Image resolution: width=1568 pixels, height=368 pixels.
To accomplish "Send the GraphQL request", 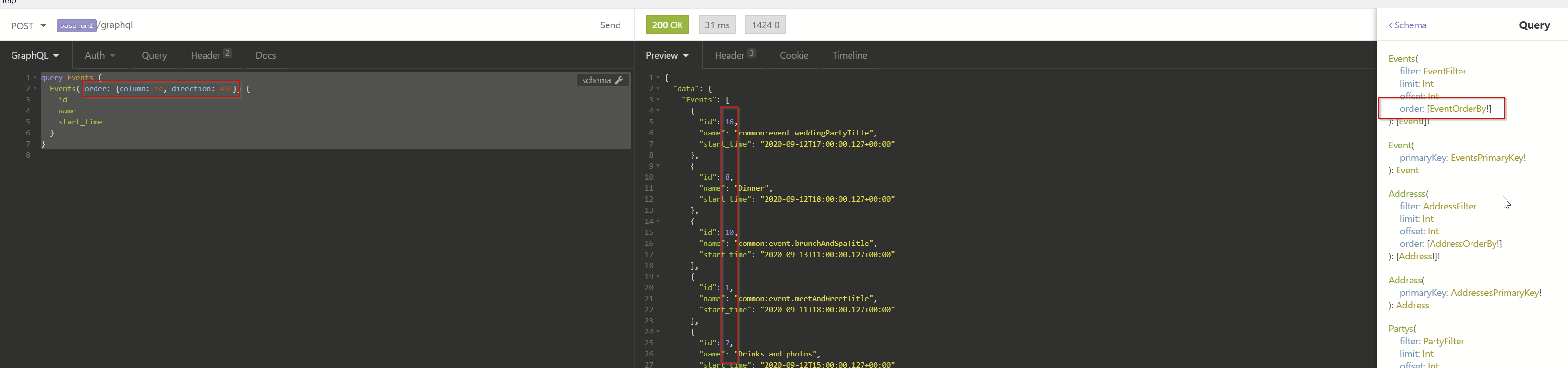I will click(610, 25).
